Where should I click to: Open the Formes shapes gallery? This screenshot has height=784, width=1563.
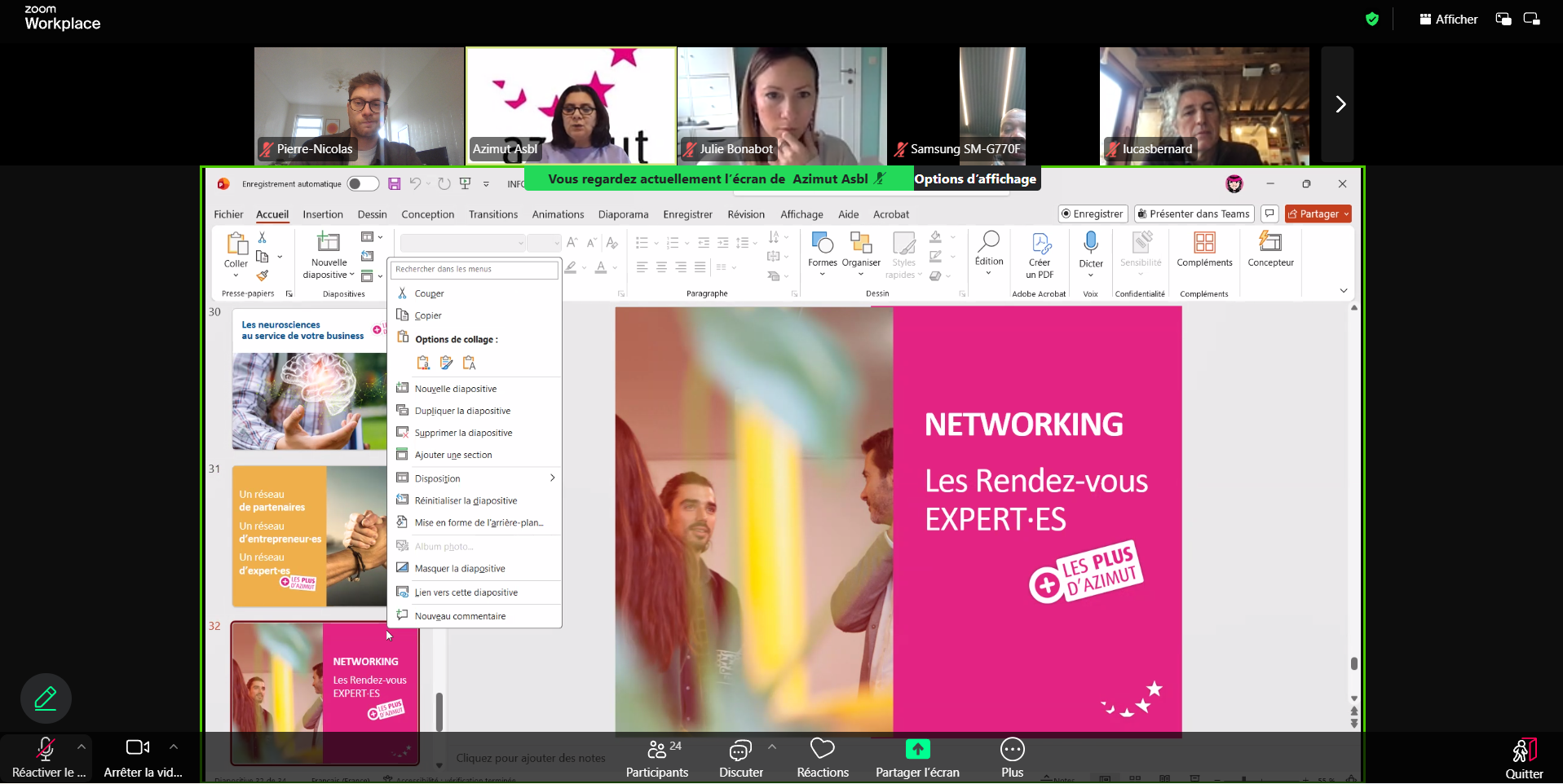click(x=822, y=243)
